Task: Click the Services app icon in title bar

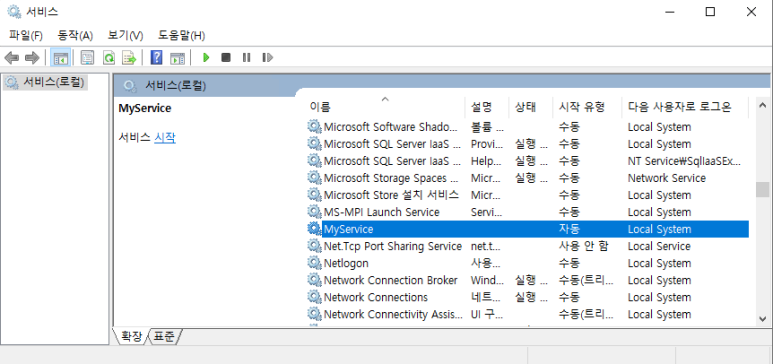Action: [14, 12]
